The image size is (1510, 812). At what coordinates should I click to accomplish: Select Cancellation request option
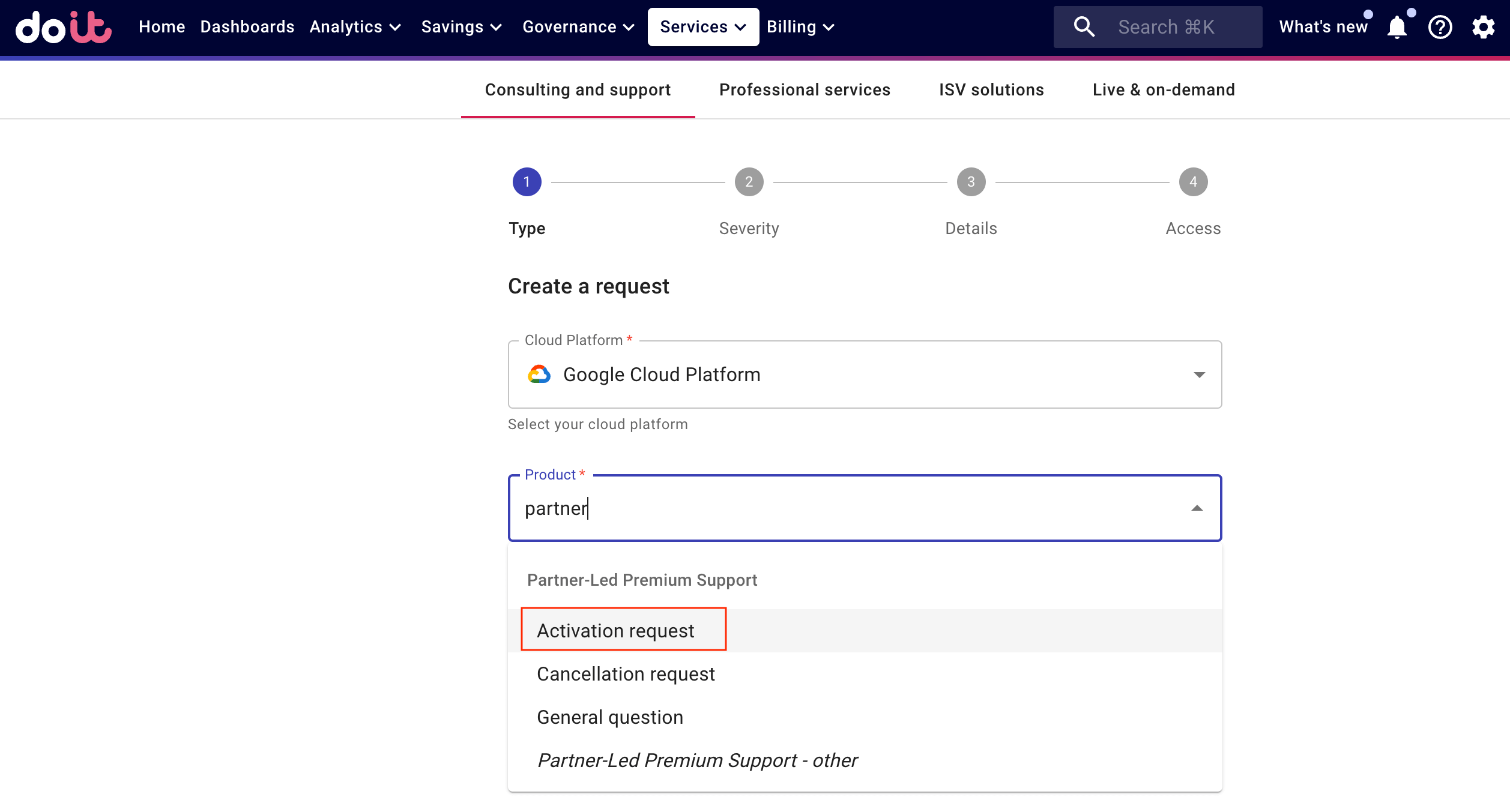tap(625, 674)
